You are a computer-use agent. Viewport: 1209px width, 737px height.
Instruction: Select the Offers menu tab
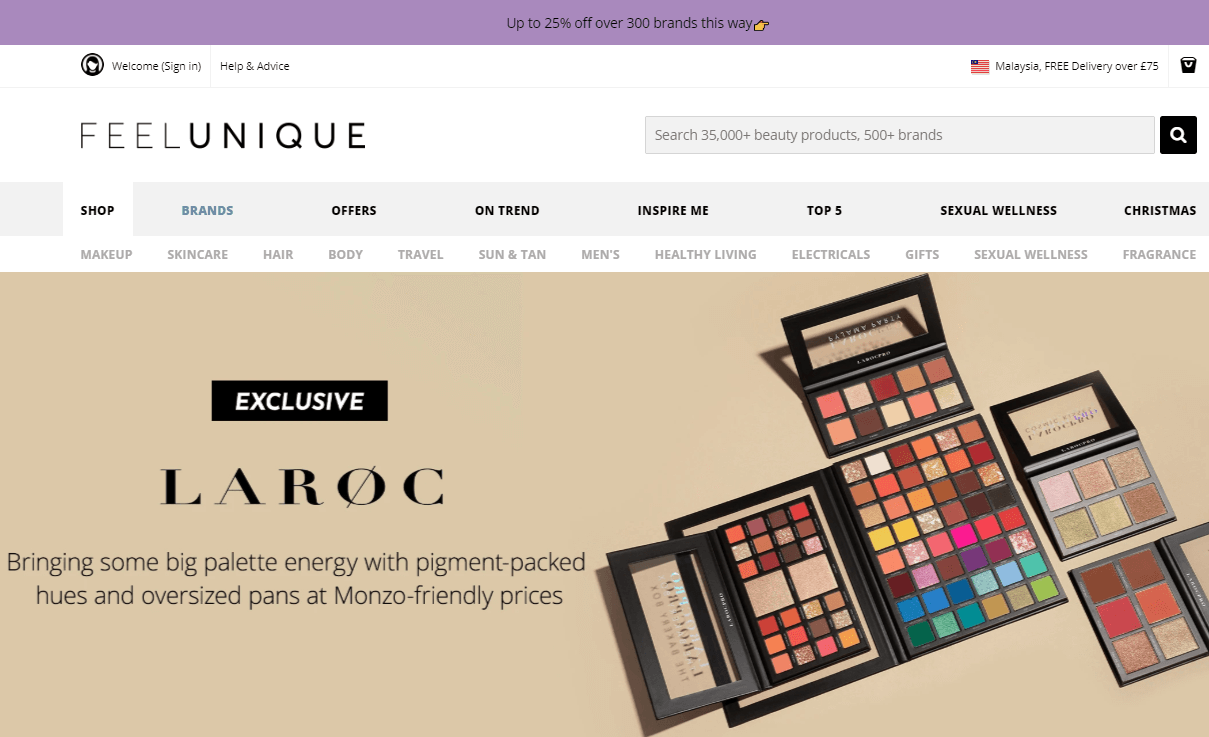pos(354,210)
